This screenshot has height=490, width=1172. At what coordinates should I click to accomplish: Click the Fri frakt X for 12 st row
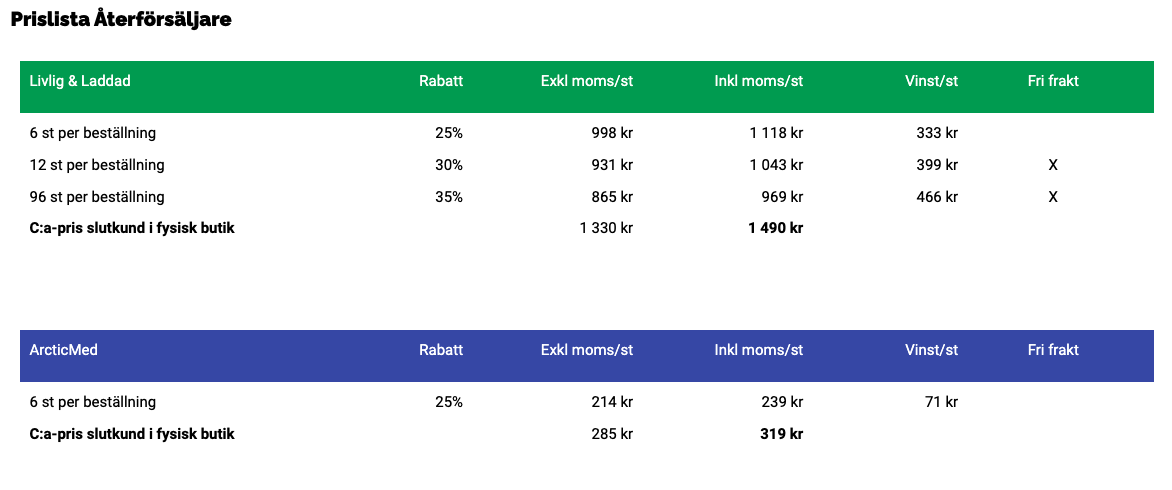(1053, 165)
